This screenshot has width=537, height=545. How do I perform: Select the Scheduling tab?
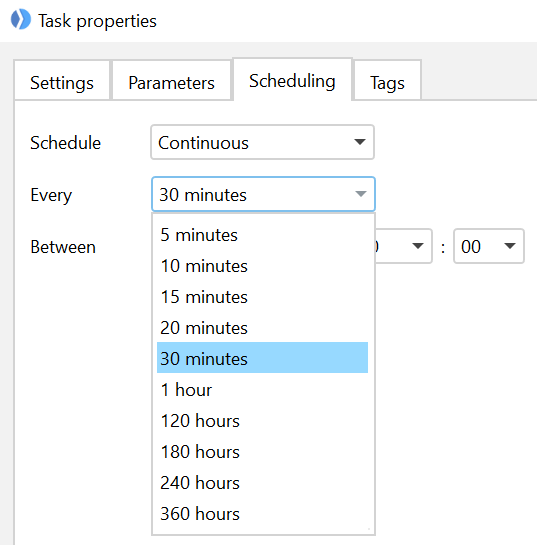pyautogui.click(x=292, y=79)
